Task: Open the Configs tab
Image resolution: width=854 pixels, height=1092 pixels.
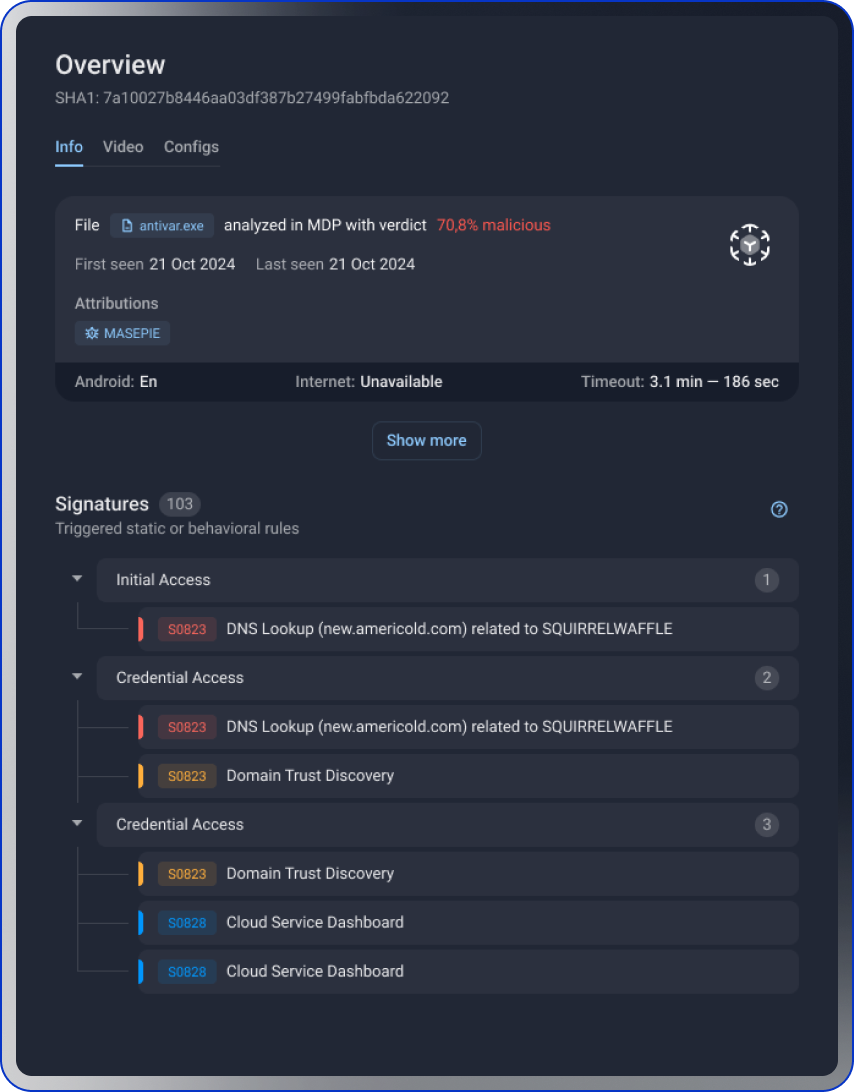Action: pyautogui.click(x=191, y=147)
